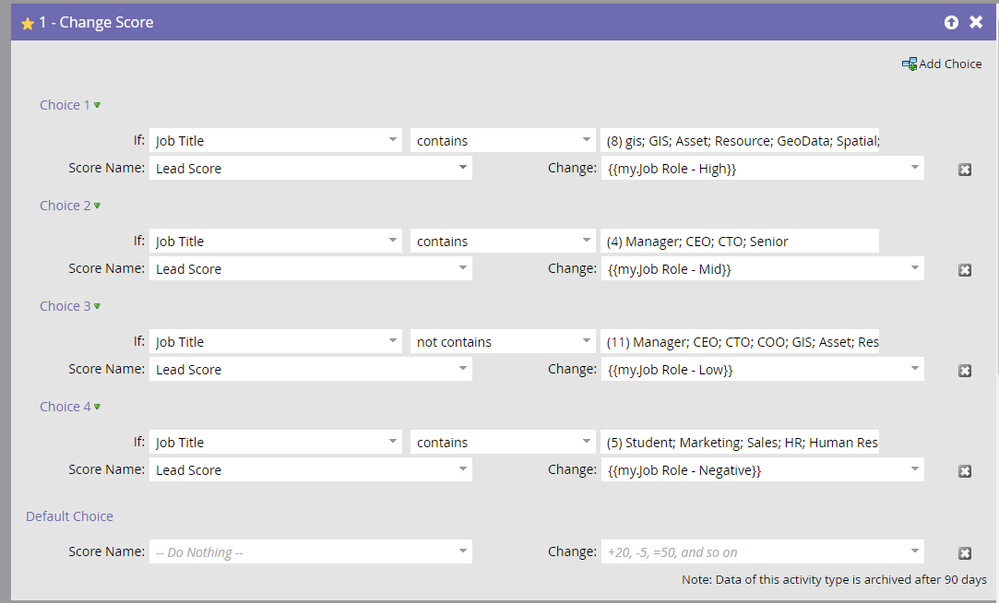The width and height of the screenshot is (999, 603).
Task: Open Choice 4 Change dropdown Job Role - Negative
Action: click(914, 470)
